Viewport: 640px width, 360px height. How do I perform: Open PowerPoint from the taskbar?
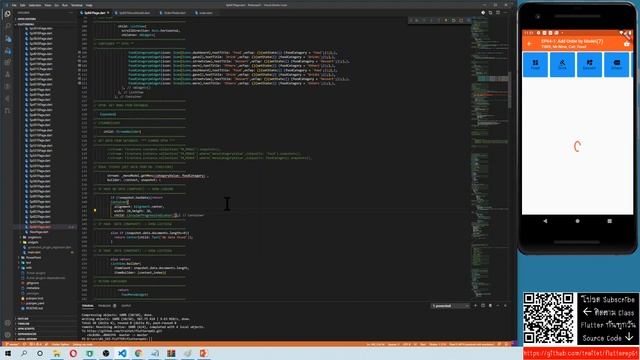point(203,353)
